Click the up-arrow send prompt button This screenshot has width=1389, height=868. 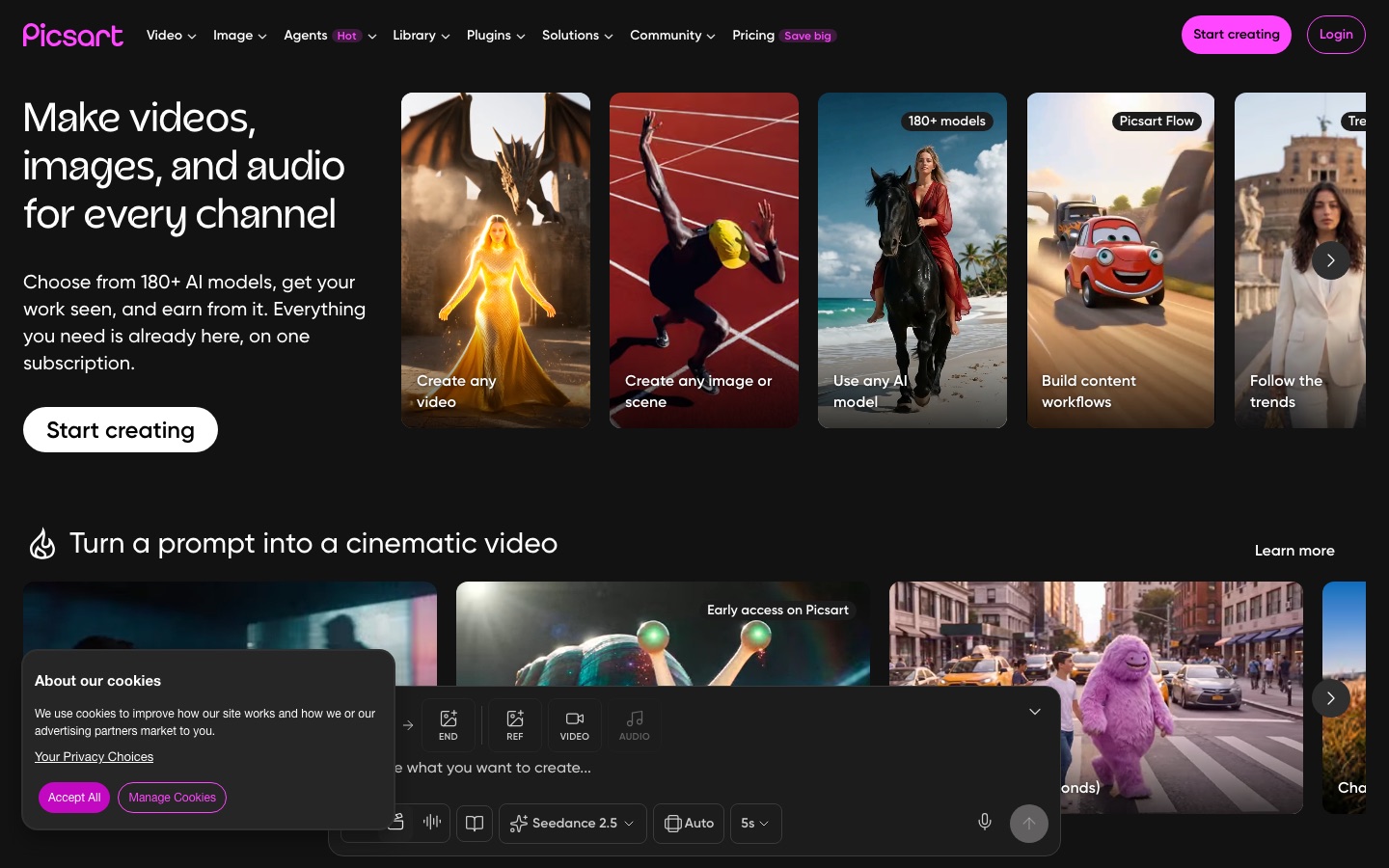(x=1029, y=824)
